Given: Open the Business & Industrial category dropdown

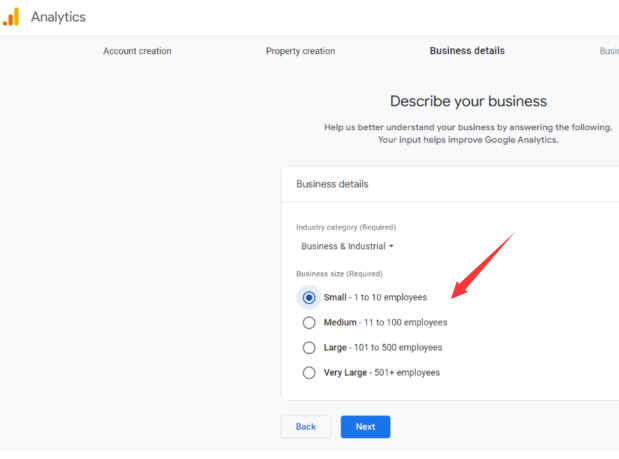Looking at the screenshot, I should [346, 246].
